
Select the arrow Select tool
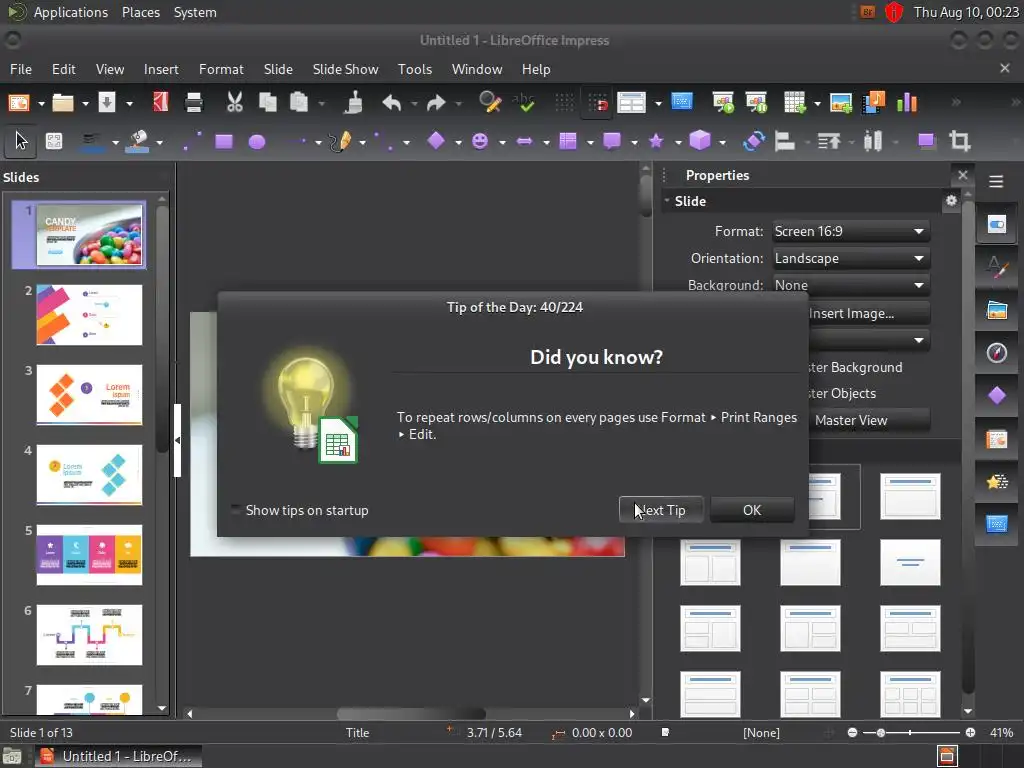[21, 141]
